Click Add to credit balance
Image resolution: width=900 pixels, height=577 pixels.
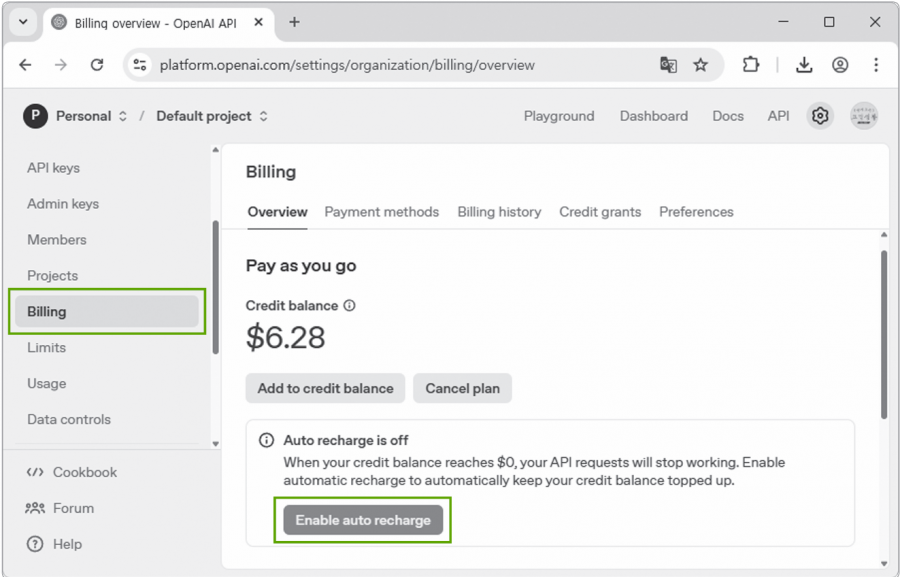tap(325, 388)
